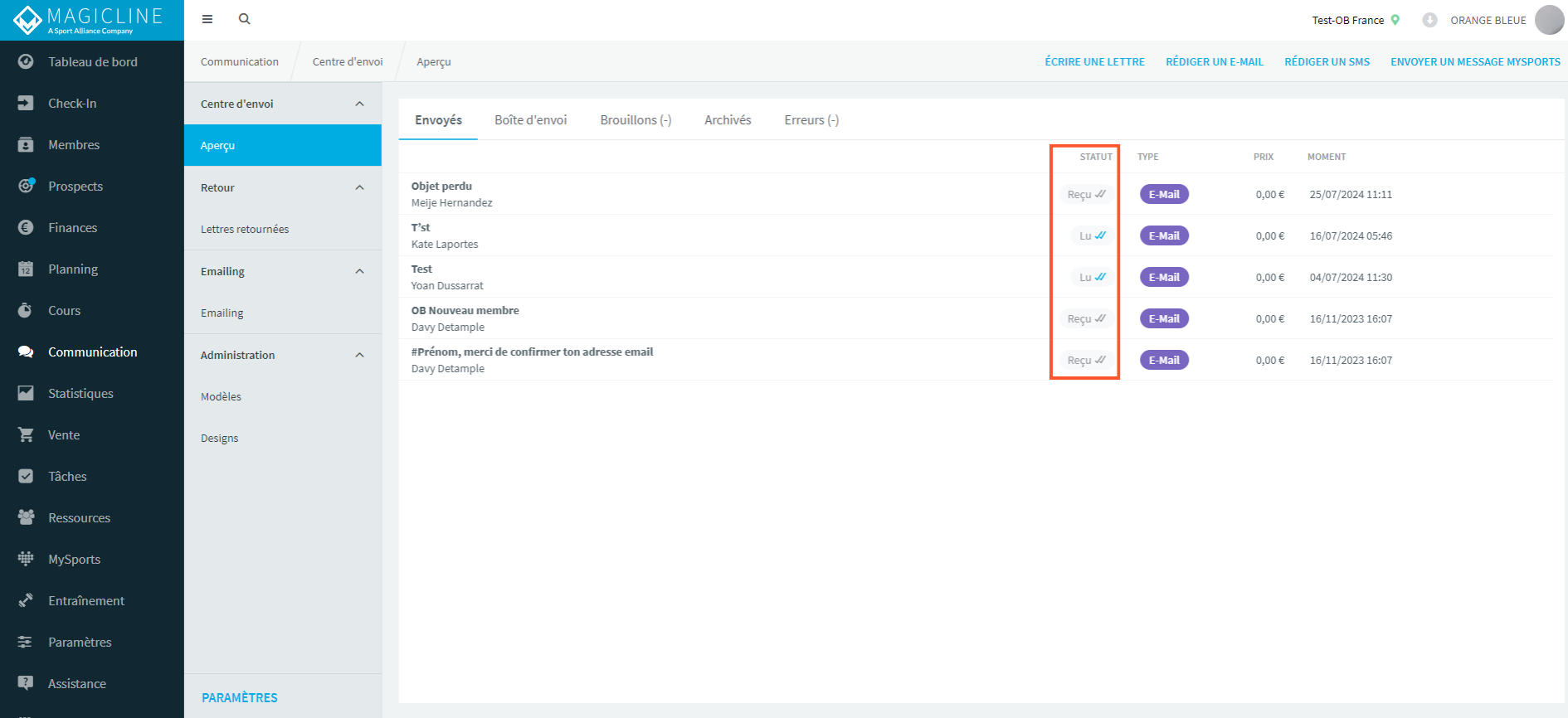Open the Brouillons (-) tab
The image size is (1568, 718).
(635, 120)
